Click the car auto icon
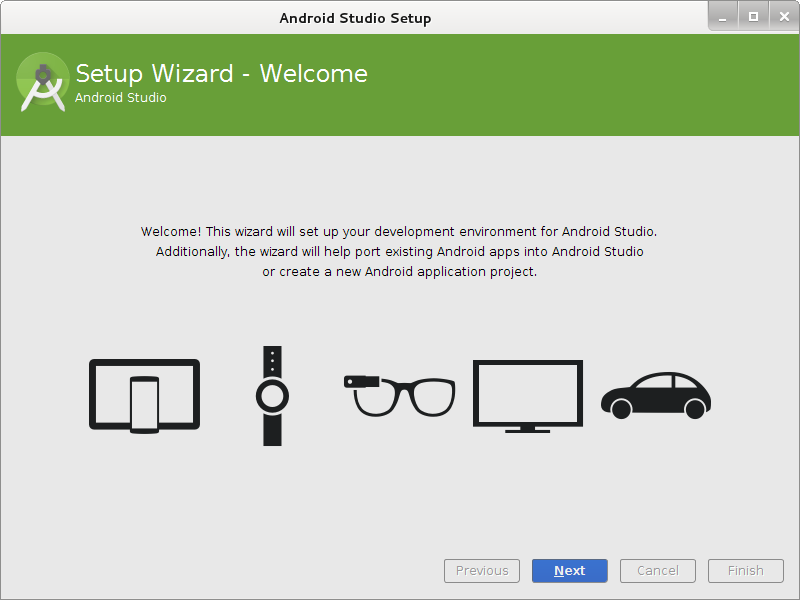Viewport: 800px width, 600px height. 656,395
